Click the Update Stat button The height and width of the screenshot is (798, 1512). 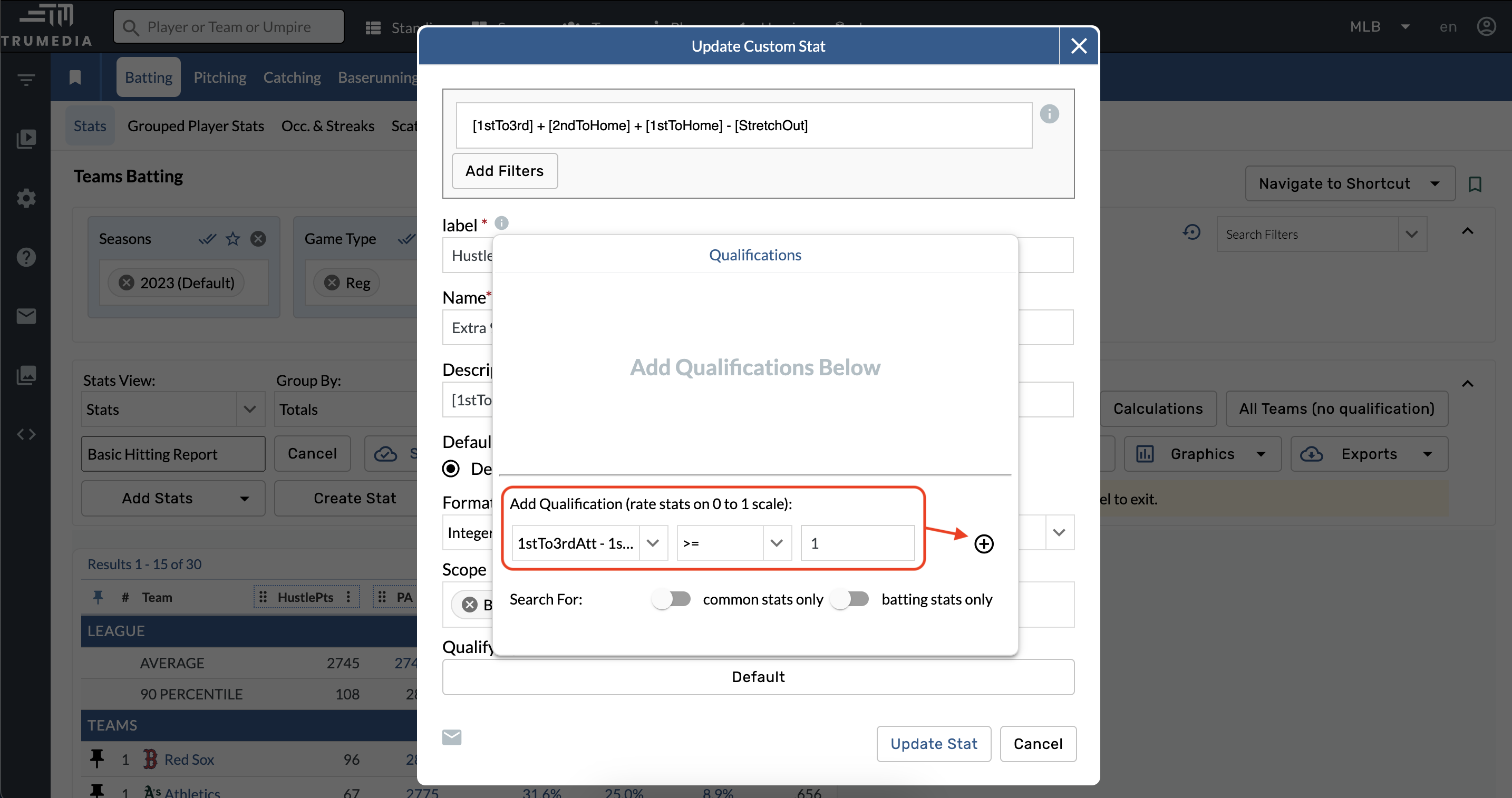click(933, 743)
